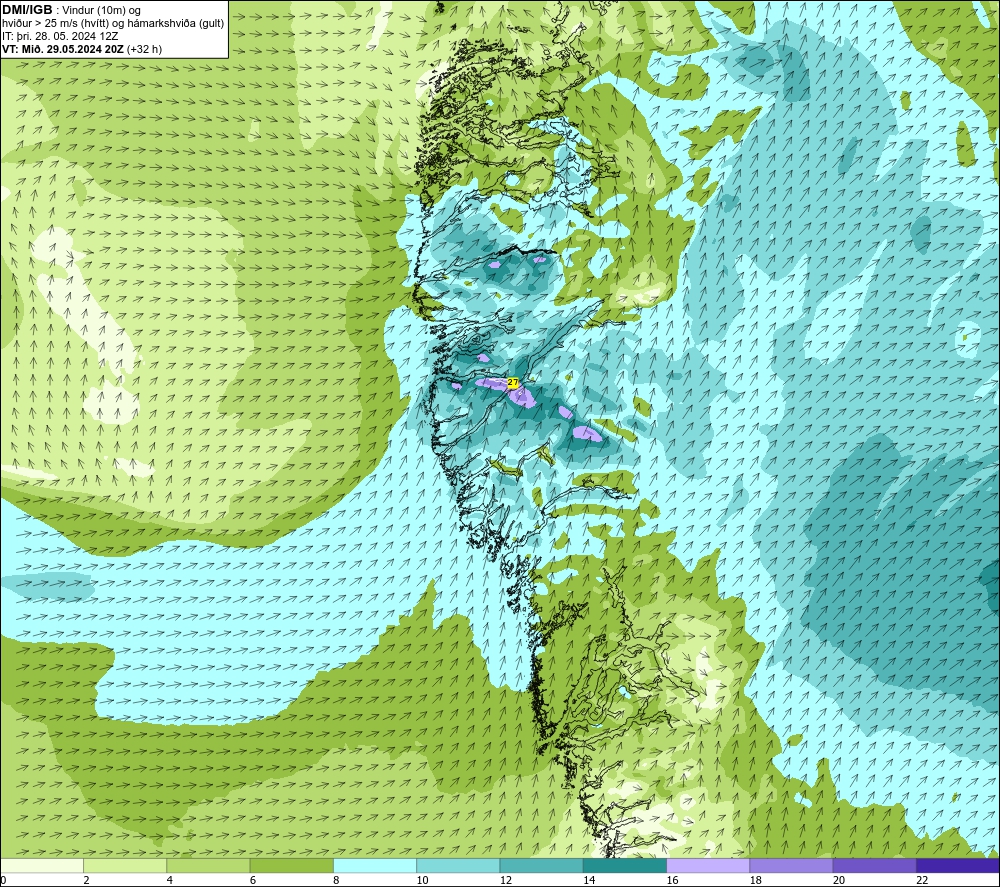Pick the 12–14 m/s teal legend swatch
The image size is (1000, 887).
pos(541,866)
